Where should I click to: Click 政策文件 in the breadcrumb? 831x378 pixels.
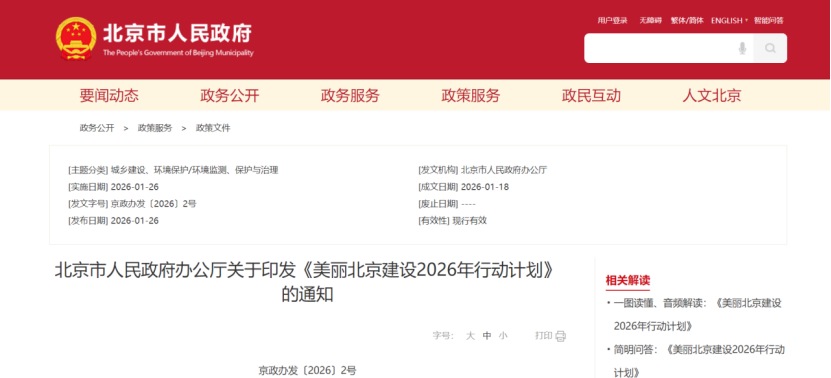click(214, 128)
